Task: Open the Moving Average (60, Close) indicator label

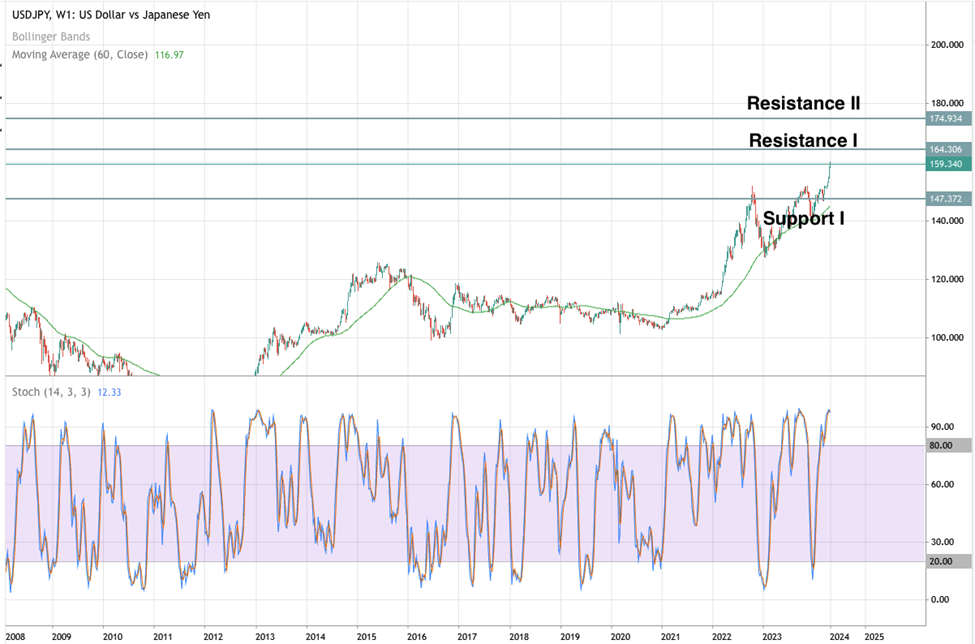Action: click(x=80, y=54)
